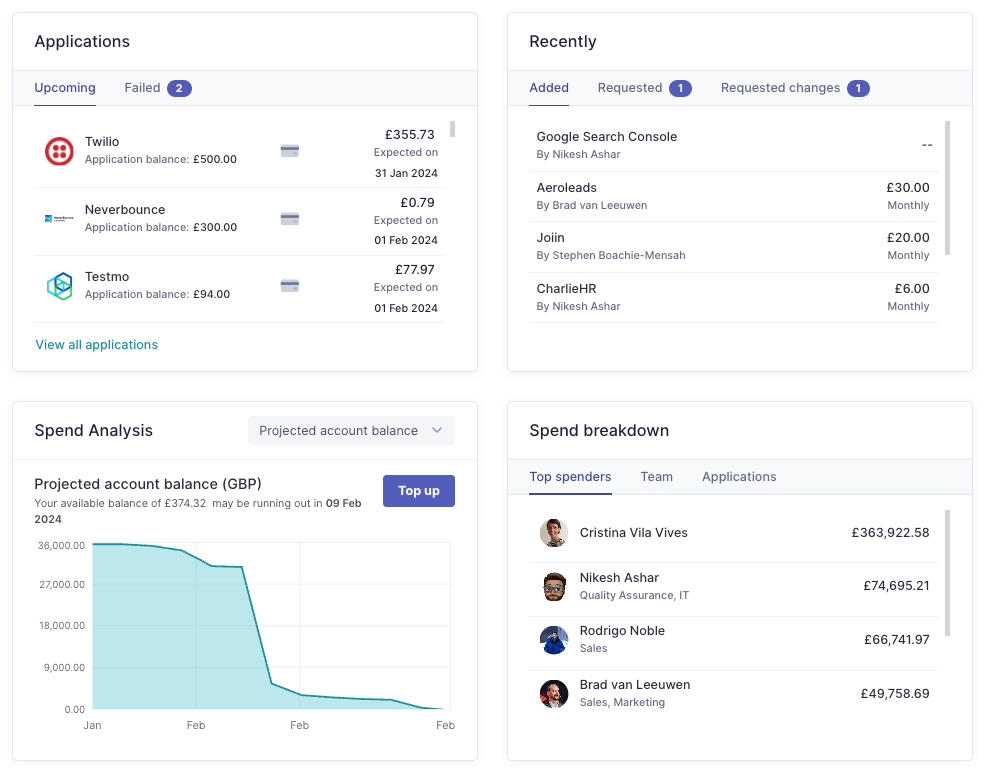984x775 pixels.
Task: Click the £30.00 Aeroleads price
Action: 907,188
